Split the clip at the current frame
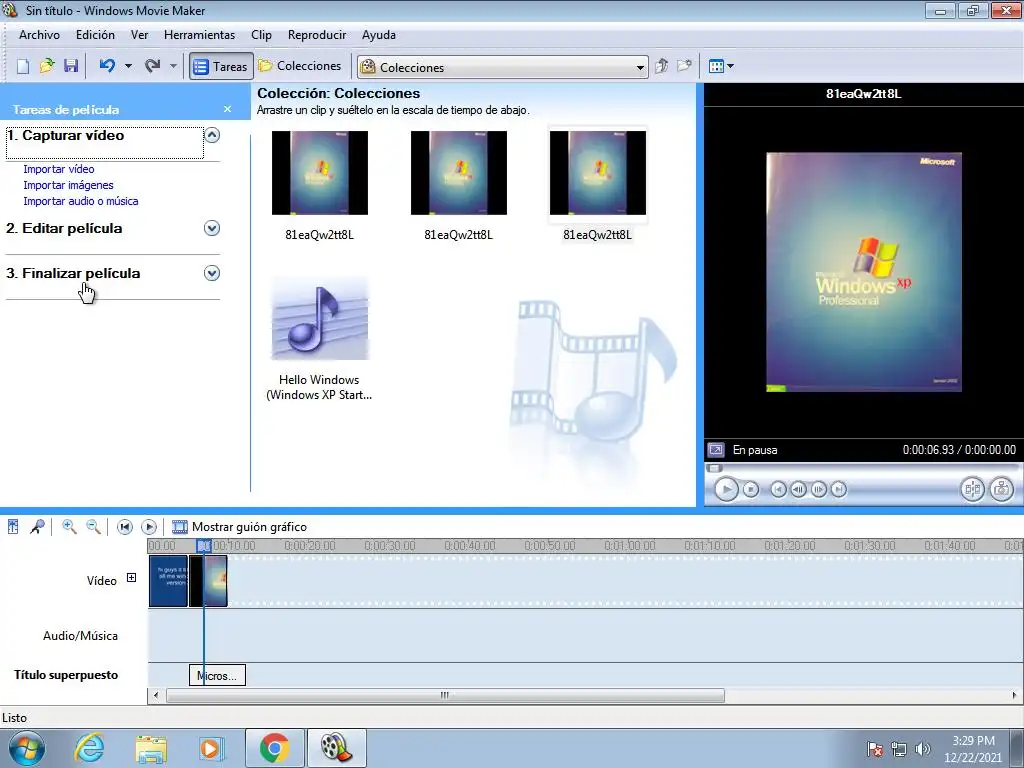 coord(972,489)
